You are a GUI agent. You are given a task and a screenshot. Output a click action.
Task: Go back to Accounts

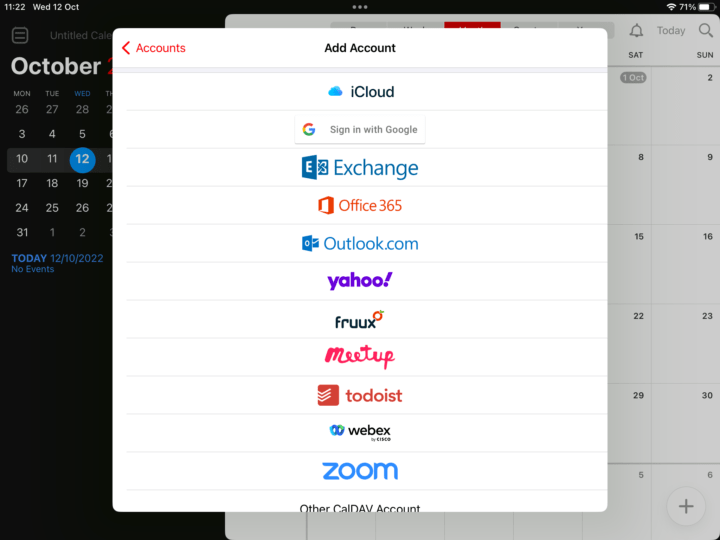154,48
